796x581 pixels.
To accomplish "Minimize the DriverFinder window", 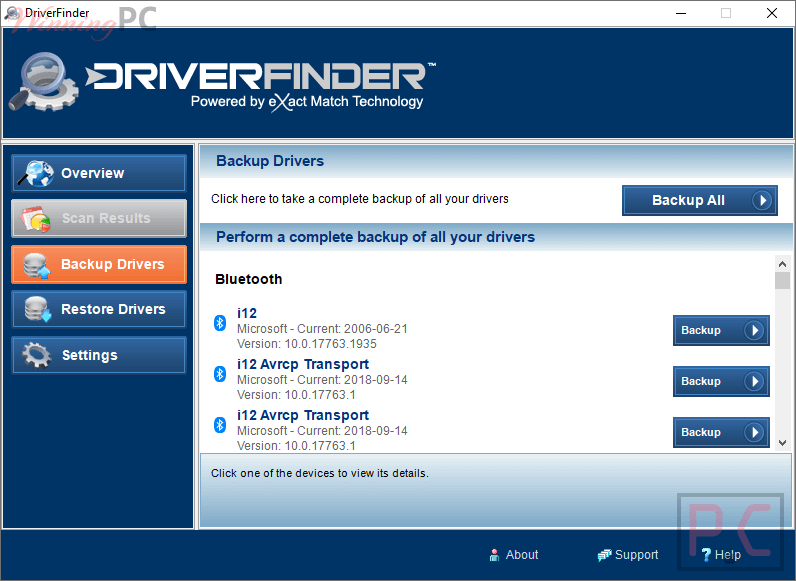I will click(681, 13).
